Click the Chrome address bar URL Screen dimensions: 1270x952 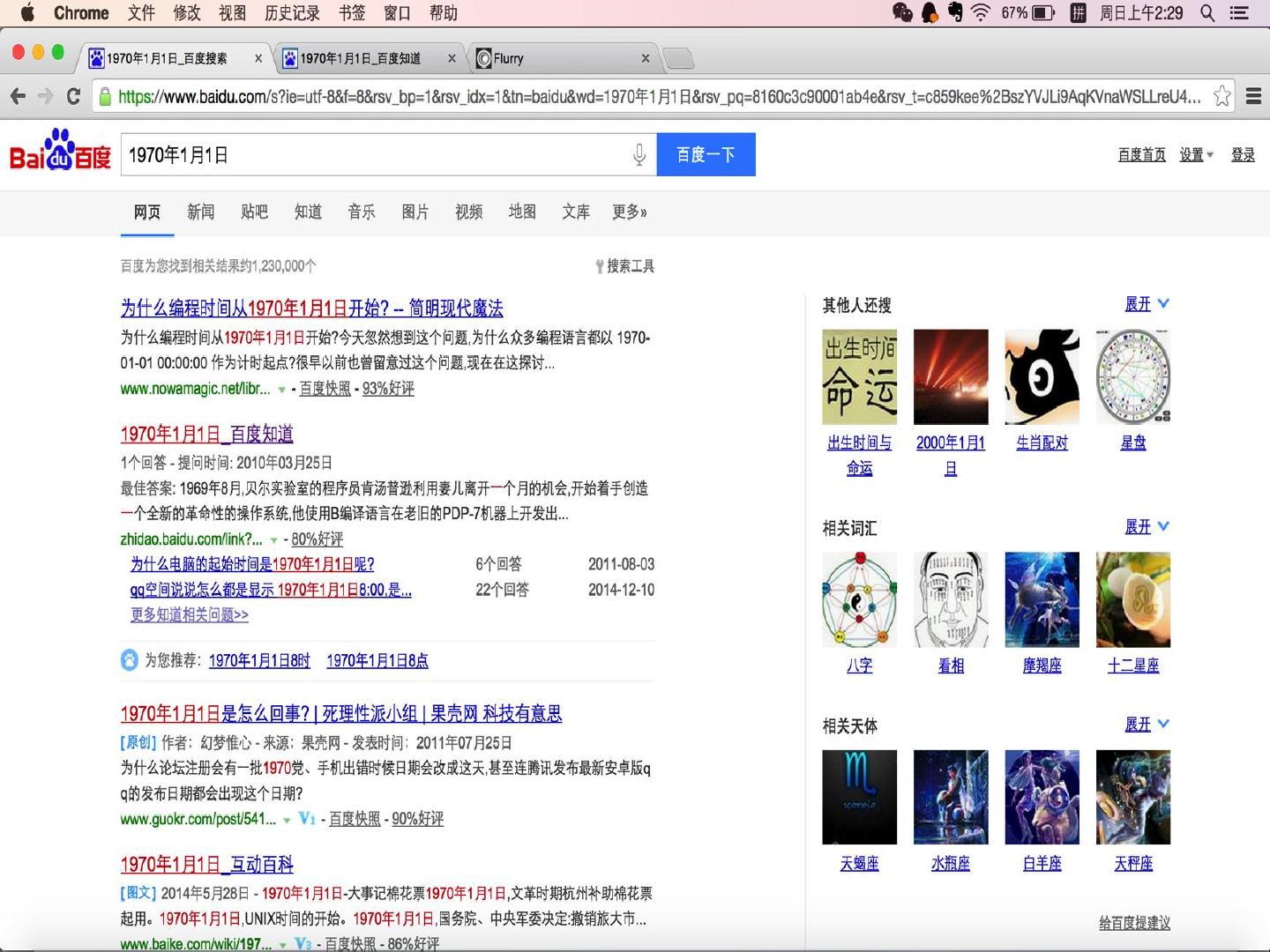point(660,96)
